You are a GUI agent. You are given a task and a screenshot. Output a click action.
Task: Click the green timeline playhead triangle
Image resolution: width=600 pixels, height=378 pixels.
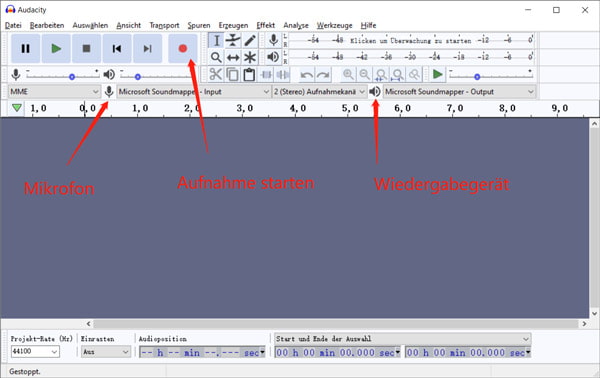(x=16, y=108)
